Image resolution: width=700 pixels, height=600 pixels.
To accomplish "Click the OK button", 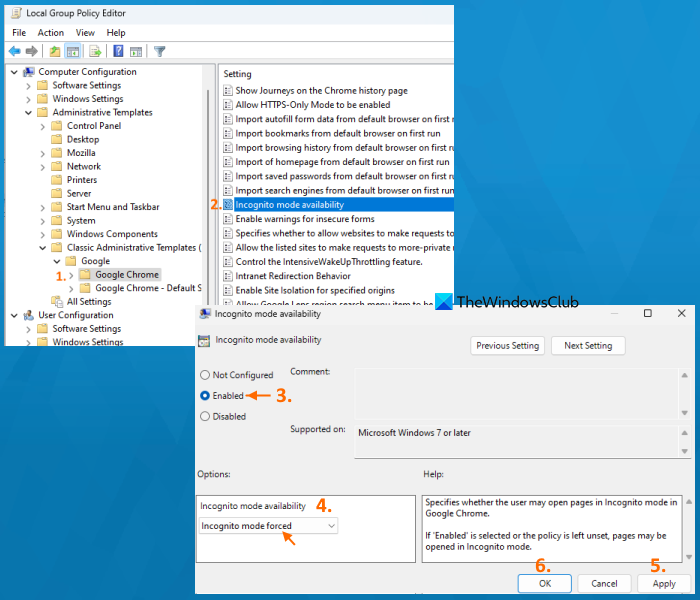I will click(545, 583).
